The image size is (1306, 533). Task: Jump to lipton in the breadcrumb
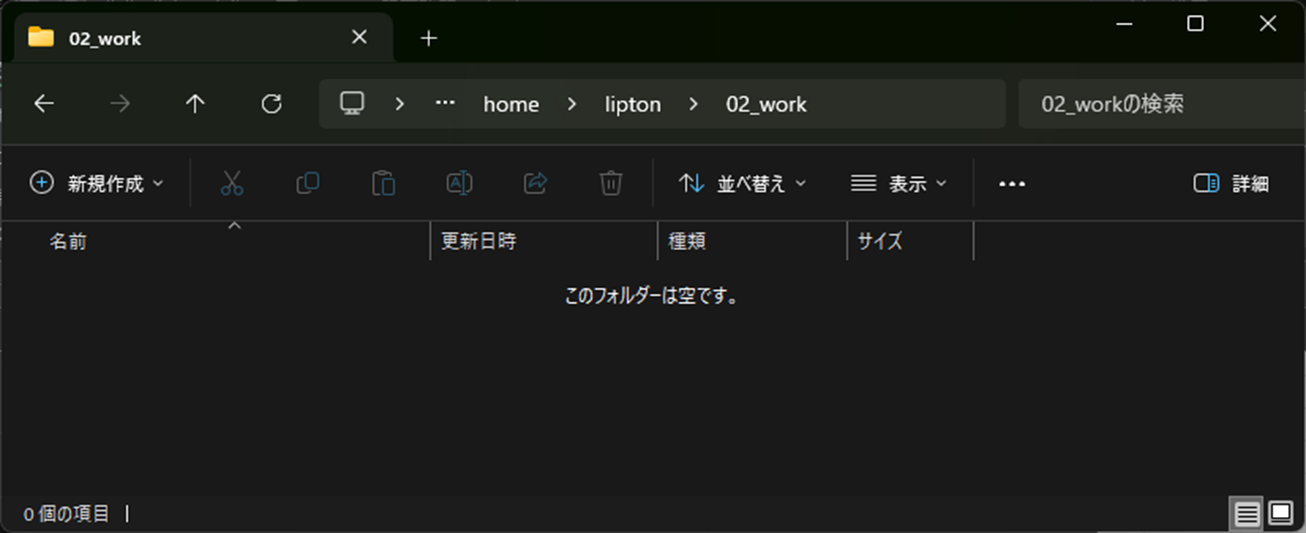[632, 104]
